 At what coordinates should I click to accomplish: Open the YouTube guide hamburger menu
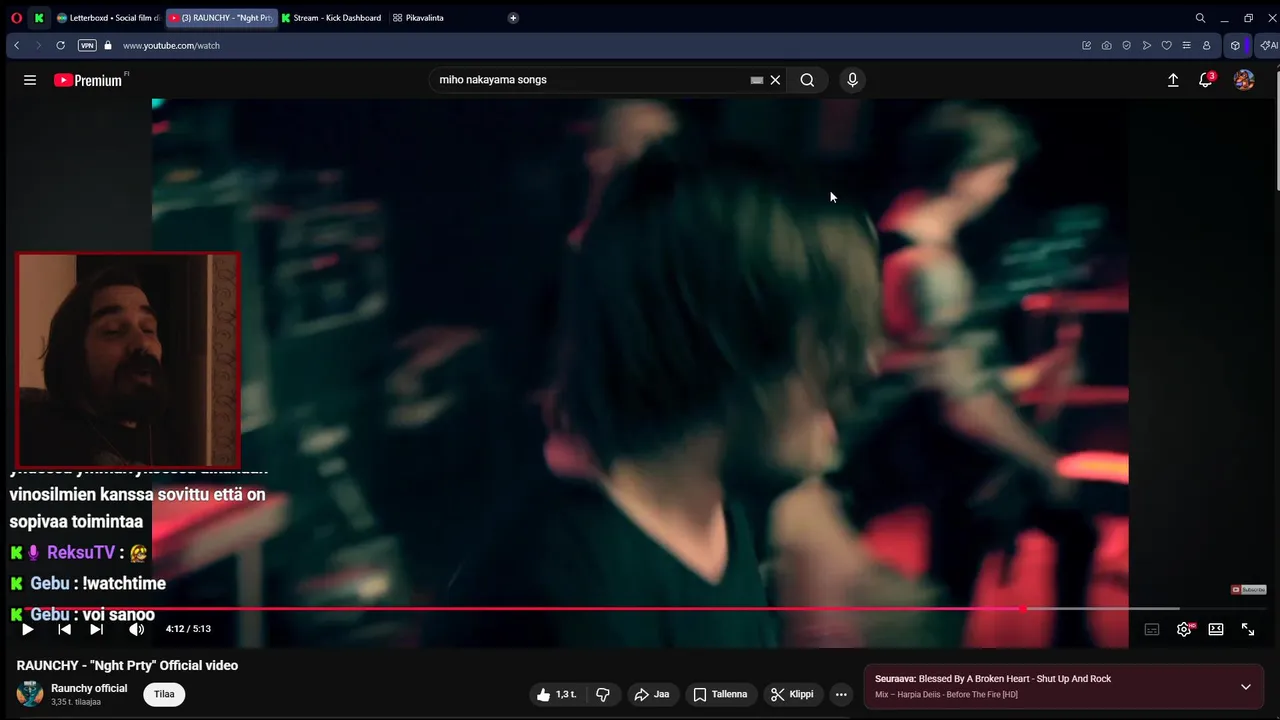pyautogui.click(x=30, y=80)
